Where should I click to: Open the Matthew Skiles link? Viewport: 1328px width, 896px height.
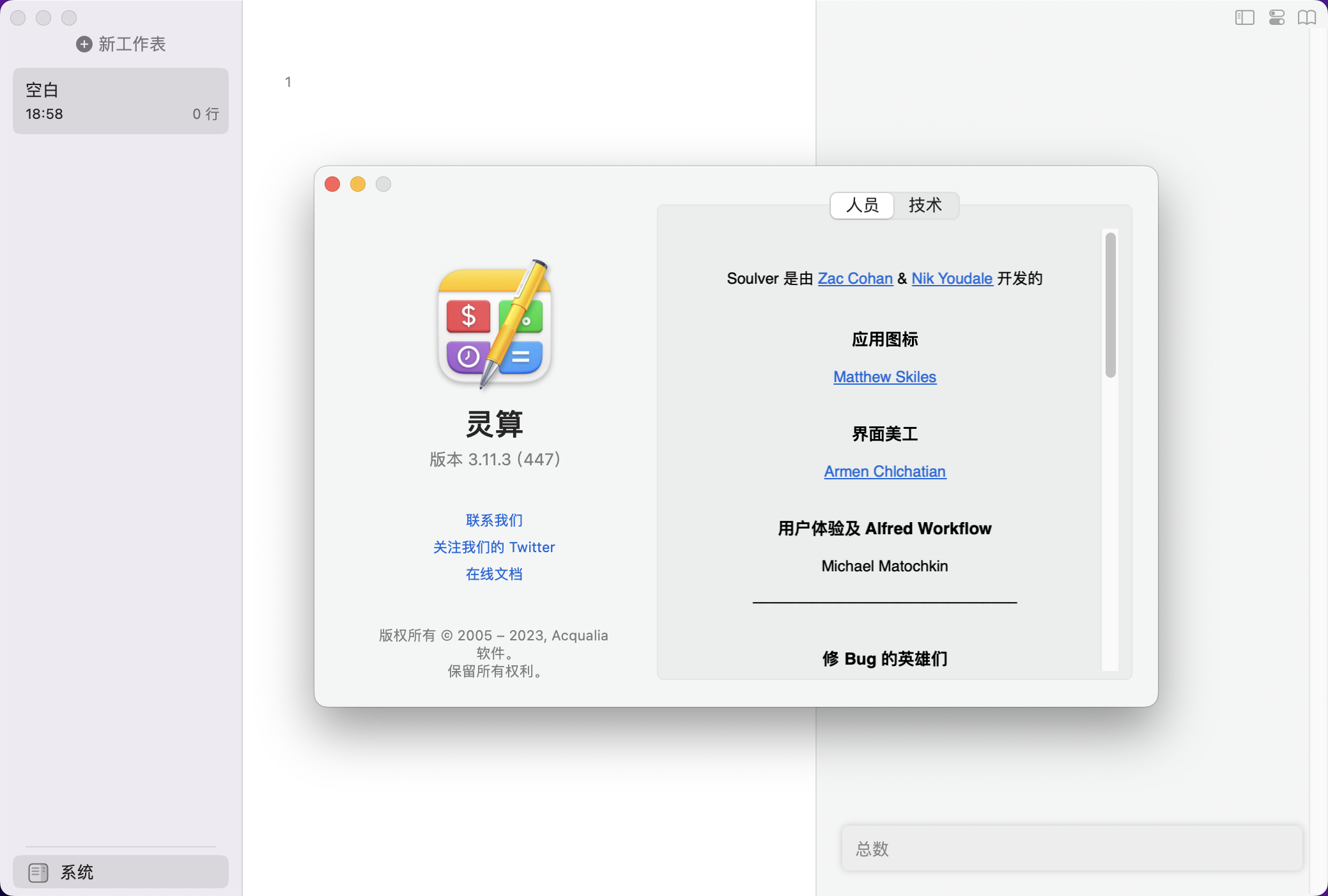coord(884,377)
